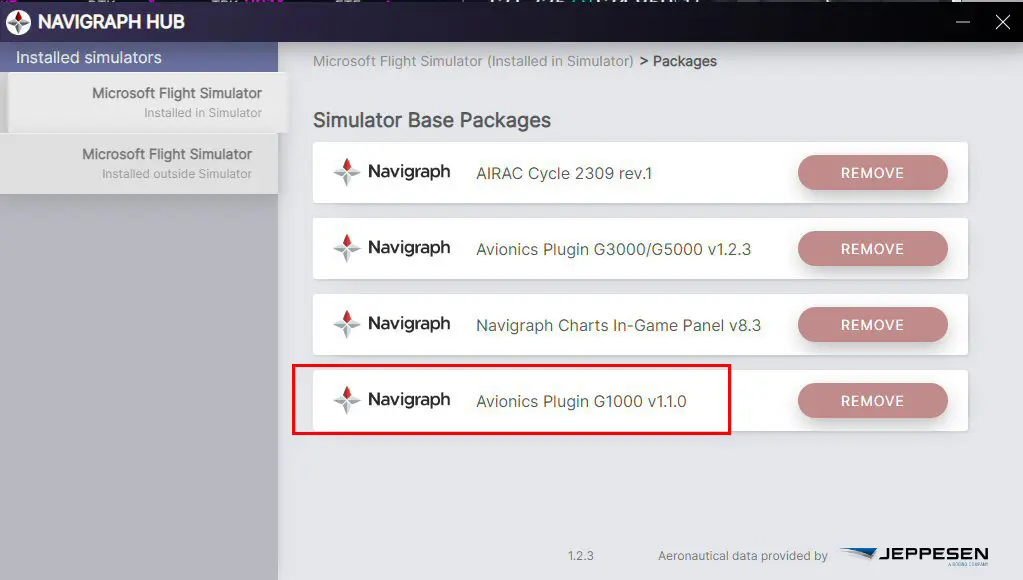
Task: Click the Navigraph Hub logo icon
Action: coord(18,22)
